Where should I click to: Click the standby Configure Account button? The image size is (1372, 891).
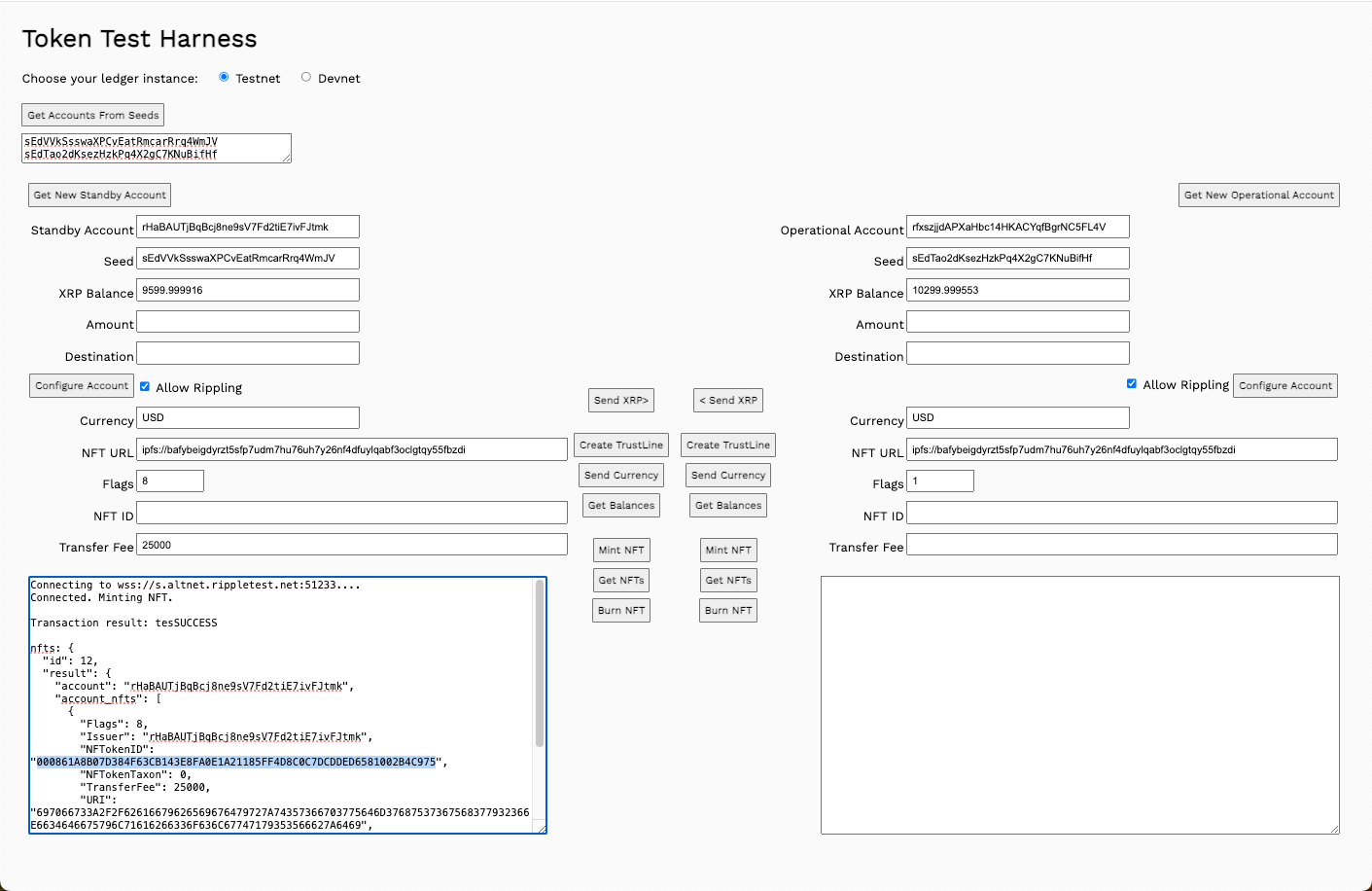click(x=82, y=385)
